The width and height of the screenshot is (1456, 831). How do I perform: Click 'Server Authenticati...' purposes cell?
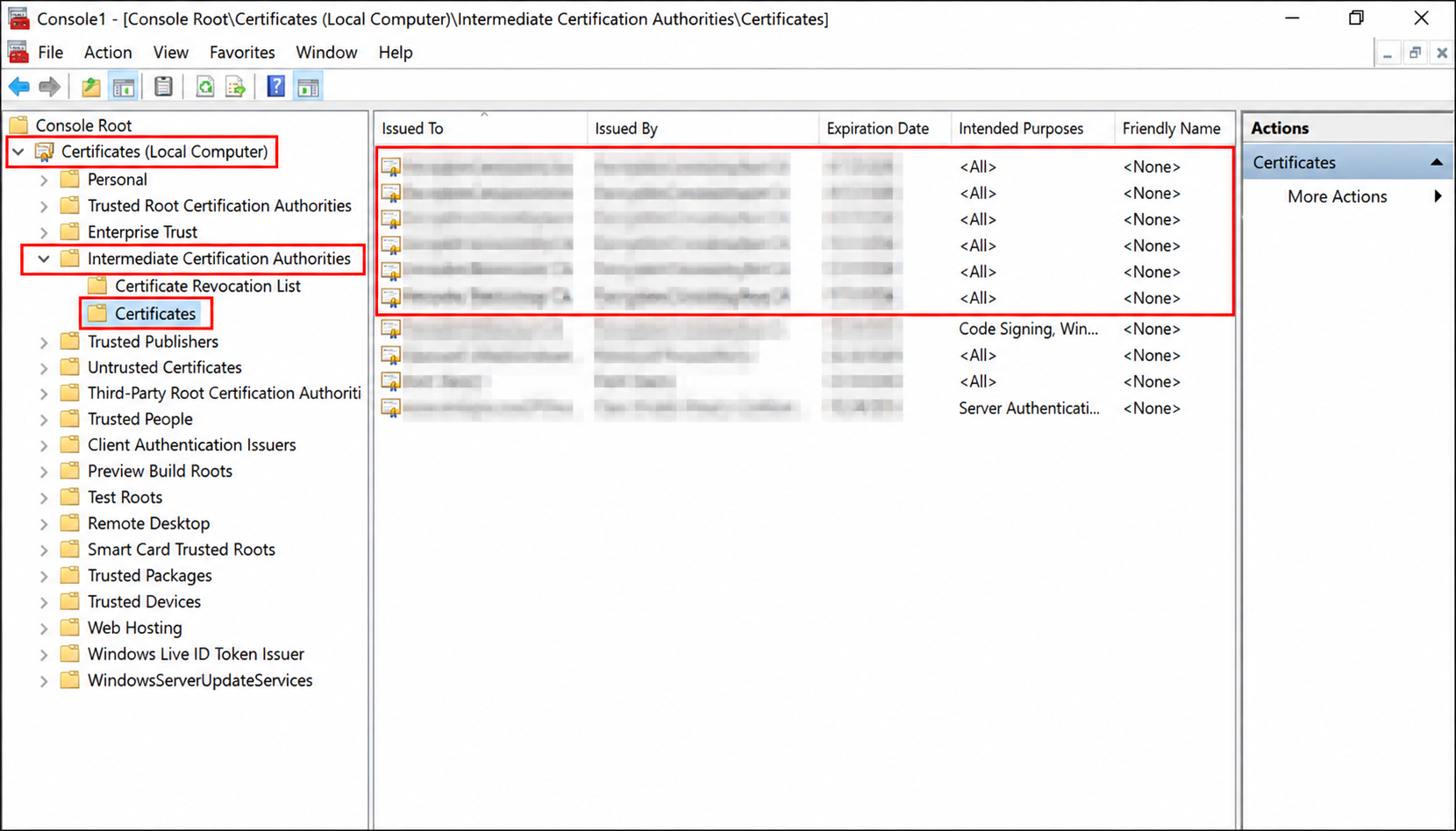point(1029,408)
